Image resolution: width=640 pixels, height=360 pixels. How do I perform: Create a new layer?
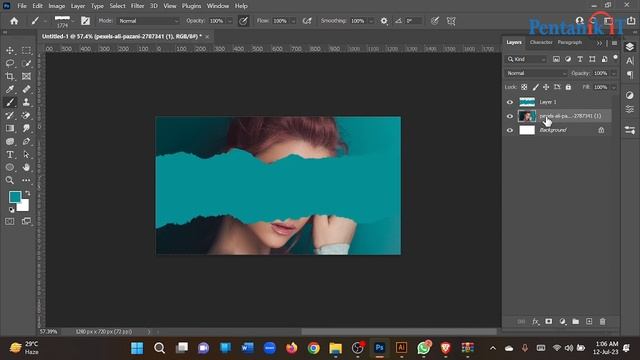pos(589,322)
